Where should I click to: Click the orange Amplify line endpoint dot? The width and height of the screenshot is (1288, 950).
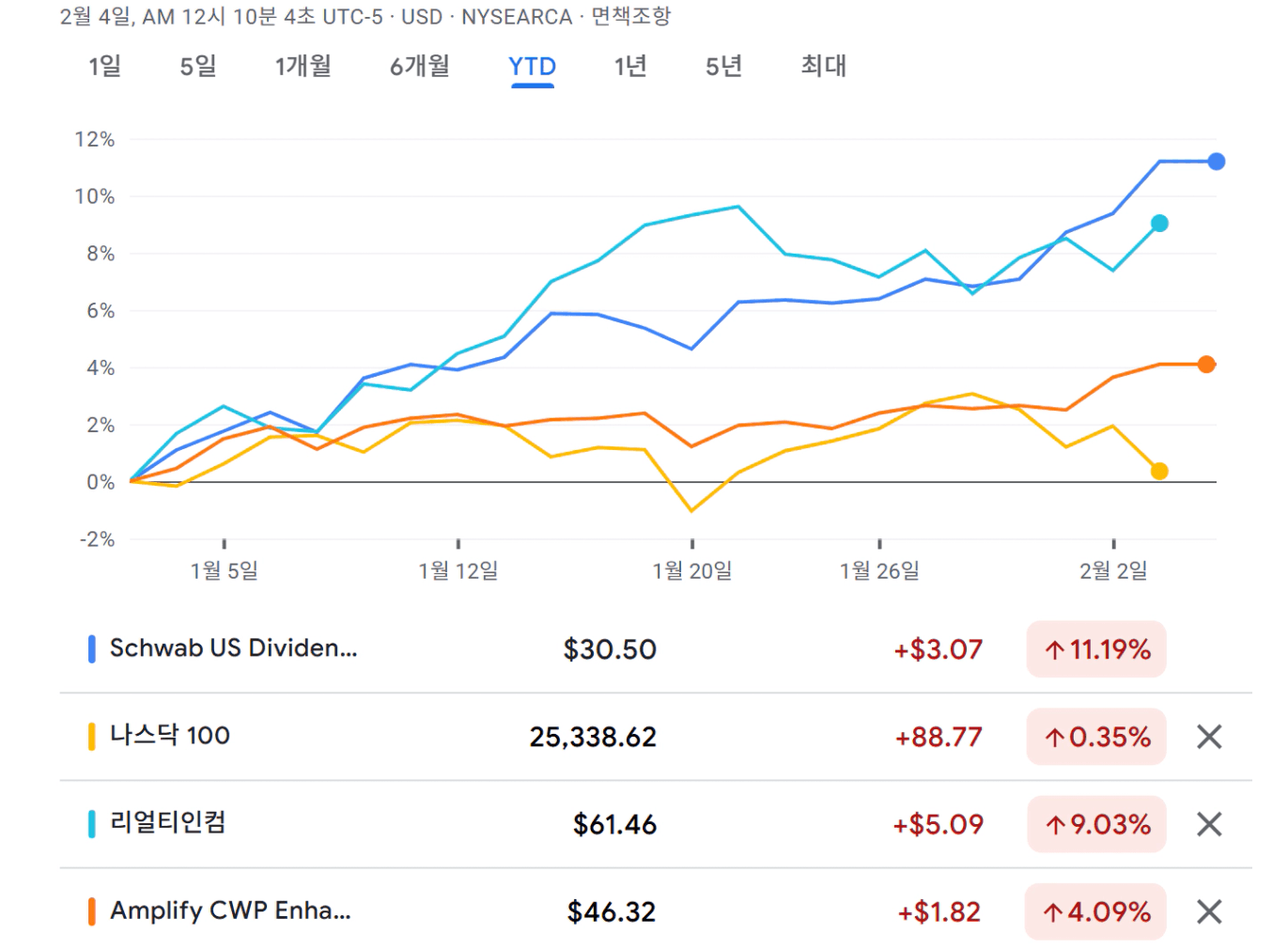[x=1206, y=365]
